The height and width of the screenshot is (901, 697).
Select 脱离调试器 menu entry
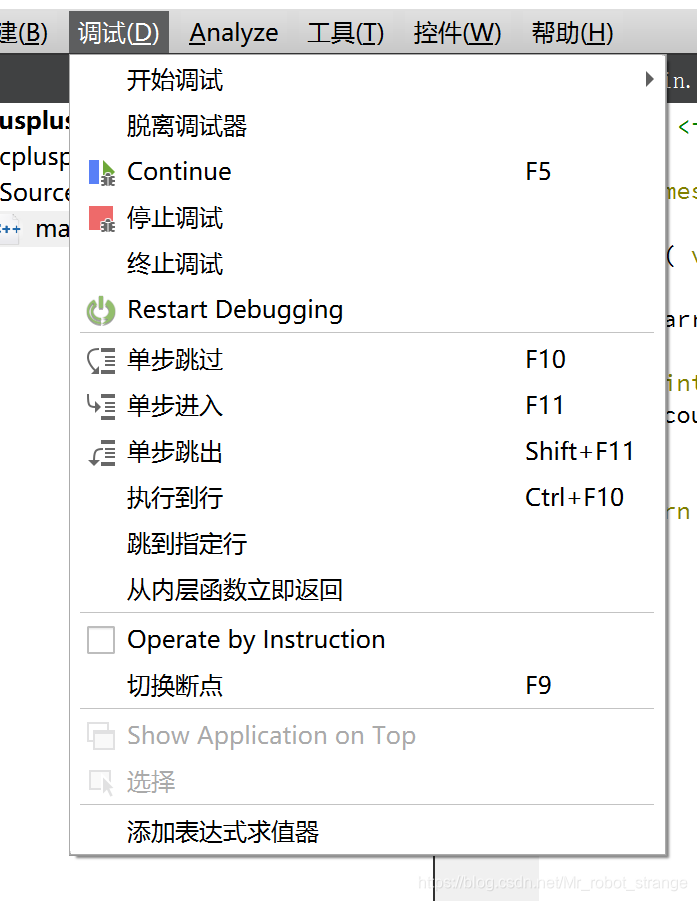coord(368,126)
